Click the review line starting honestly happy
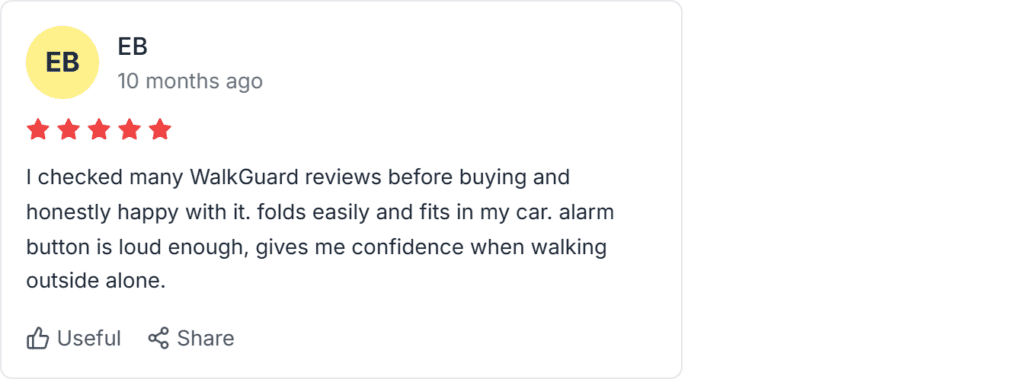 [x=320, y=212]
